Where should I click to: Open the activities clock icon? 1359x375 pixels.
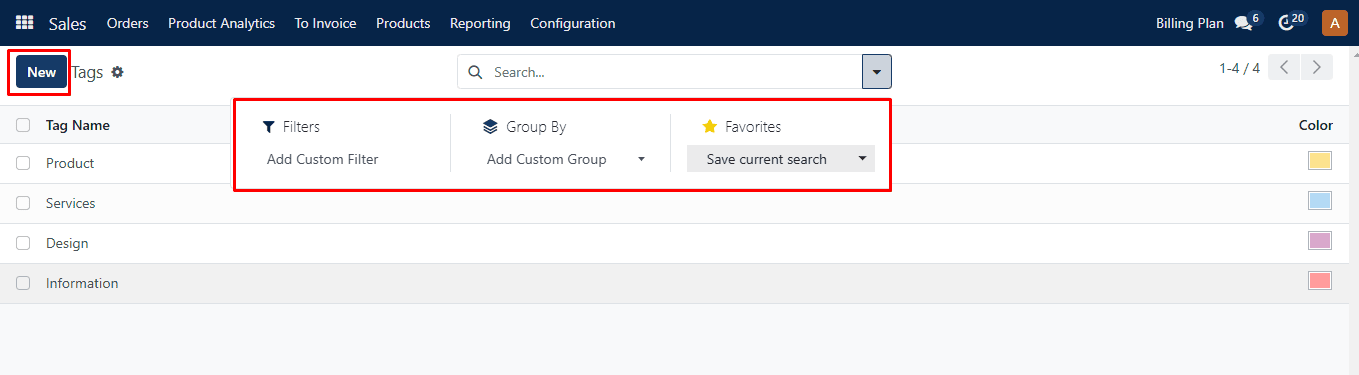tap(1286, 23)
